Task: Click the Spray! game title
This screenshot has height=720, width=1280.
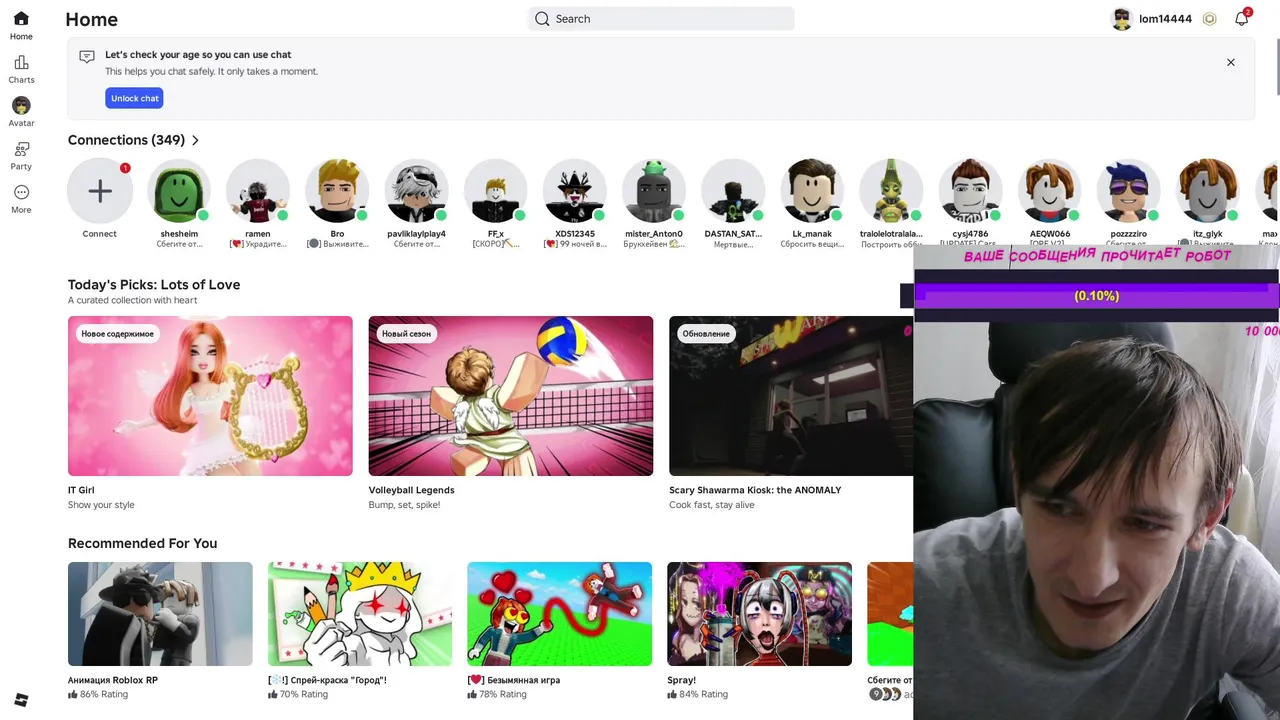Action: click(682, 680)
